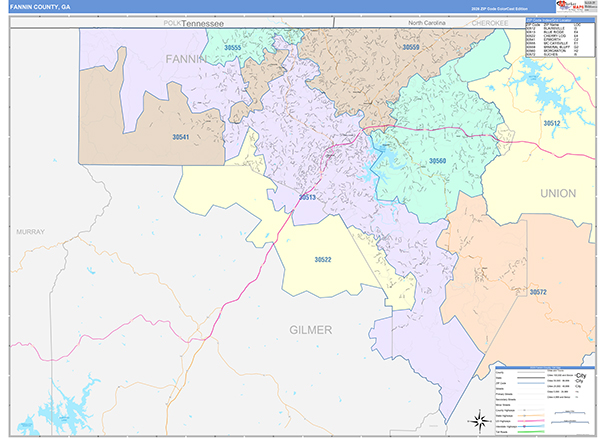The image size is (600, 438).
Task: Select the 30572 ZIP code label
Action: pos(538,292)
